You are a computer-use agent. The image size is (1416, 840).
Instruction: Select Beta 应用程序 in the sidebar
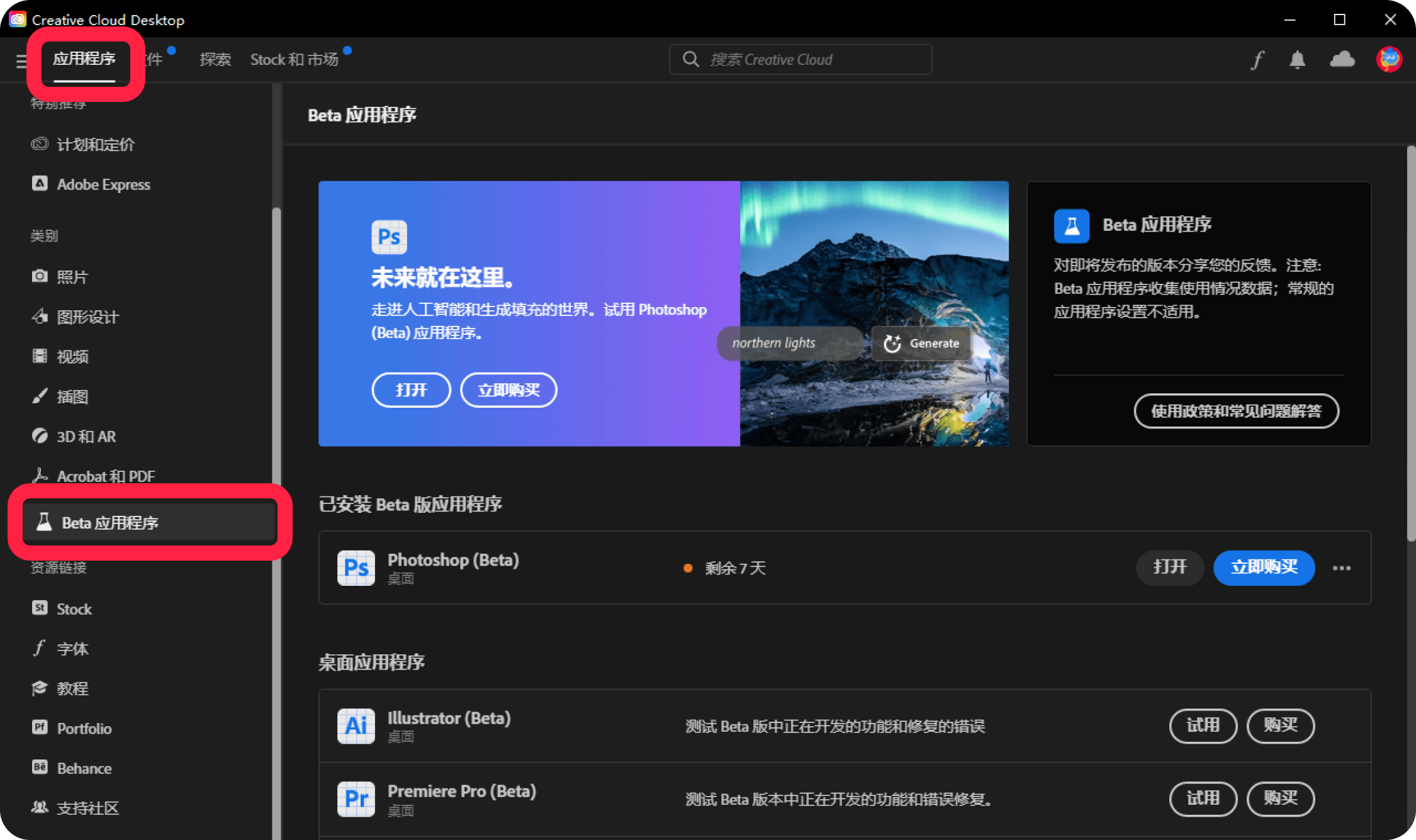point(150,522)
